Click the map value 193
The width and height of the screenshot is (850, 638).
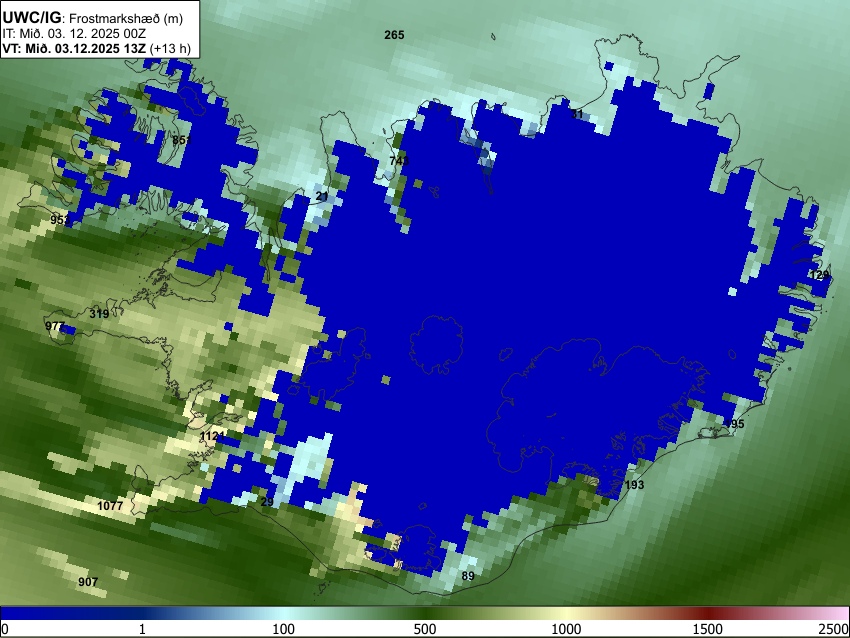pyautogui.click(x=634, y=485)
